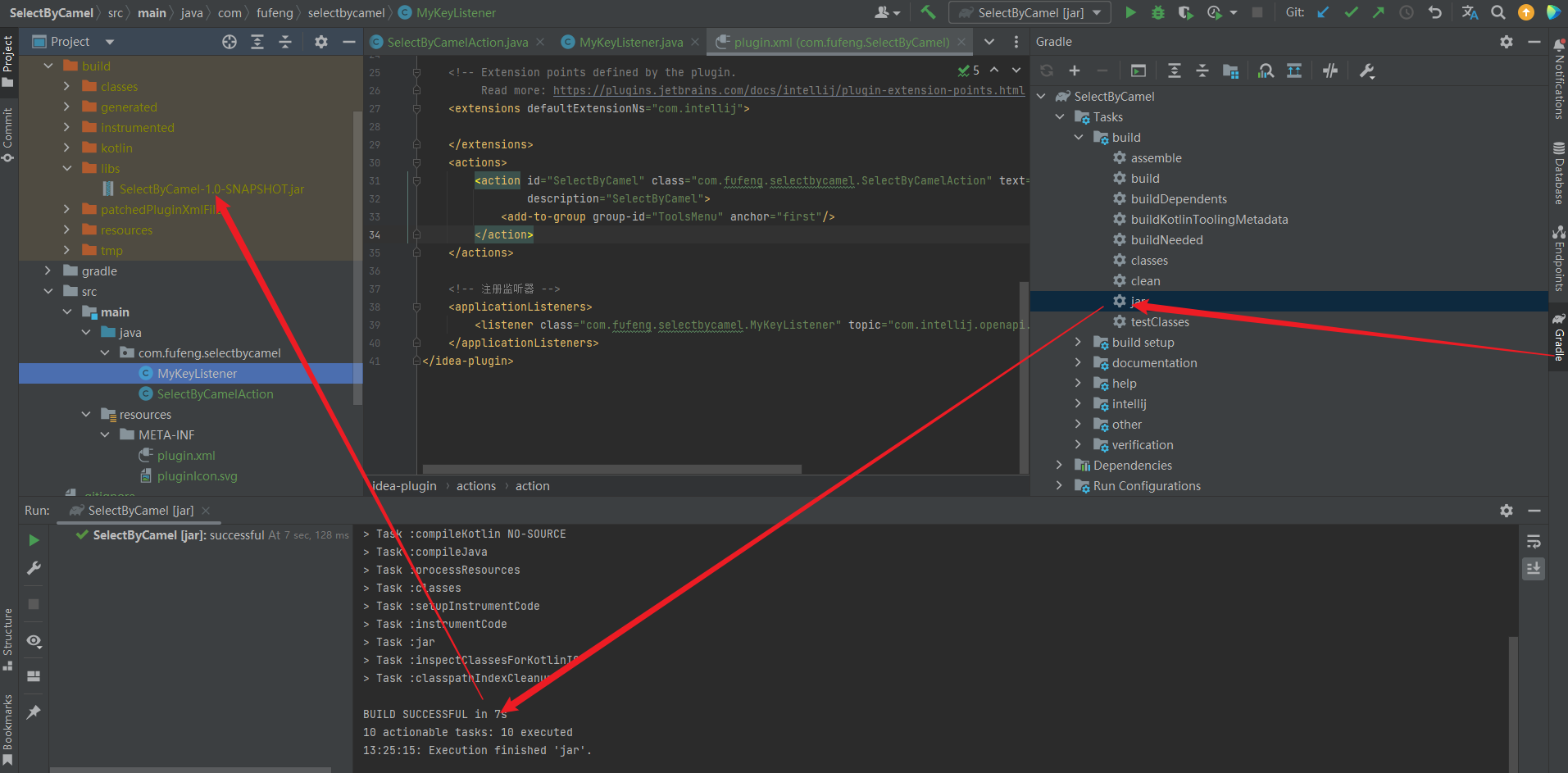The height and width of the screenshot is (773, 1568).
Task: Toggle soft-wrap in Run console
Action: [1534, 541]
